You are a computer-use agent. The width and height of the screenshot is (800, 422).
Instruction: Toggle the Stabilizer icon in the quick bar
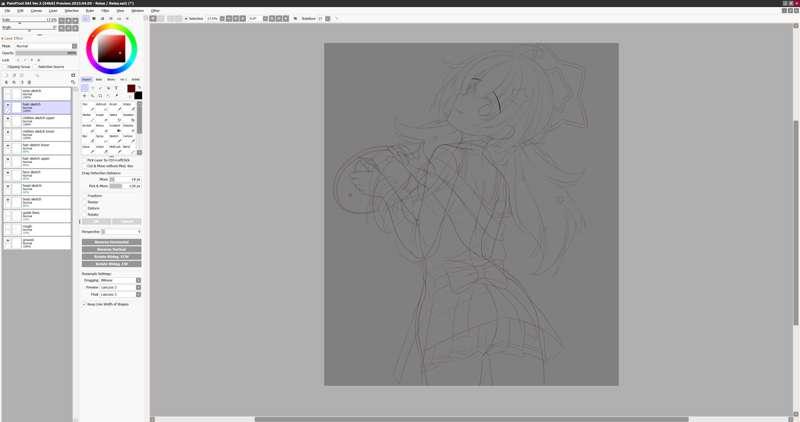coord(295,18)
